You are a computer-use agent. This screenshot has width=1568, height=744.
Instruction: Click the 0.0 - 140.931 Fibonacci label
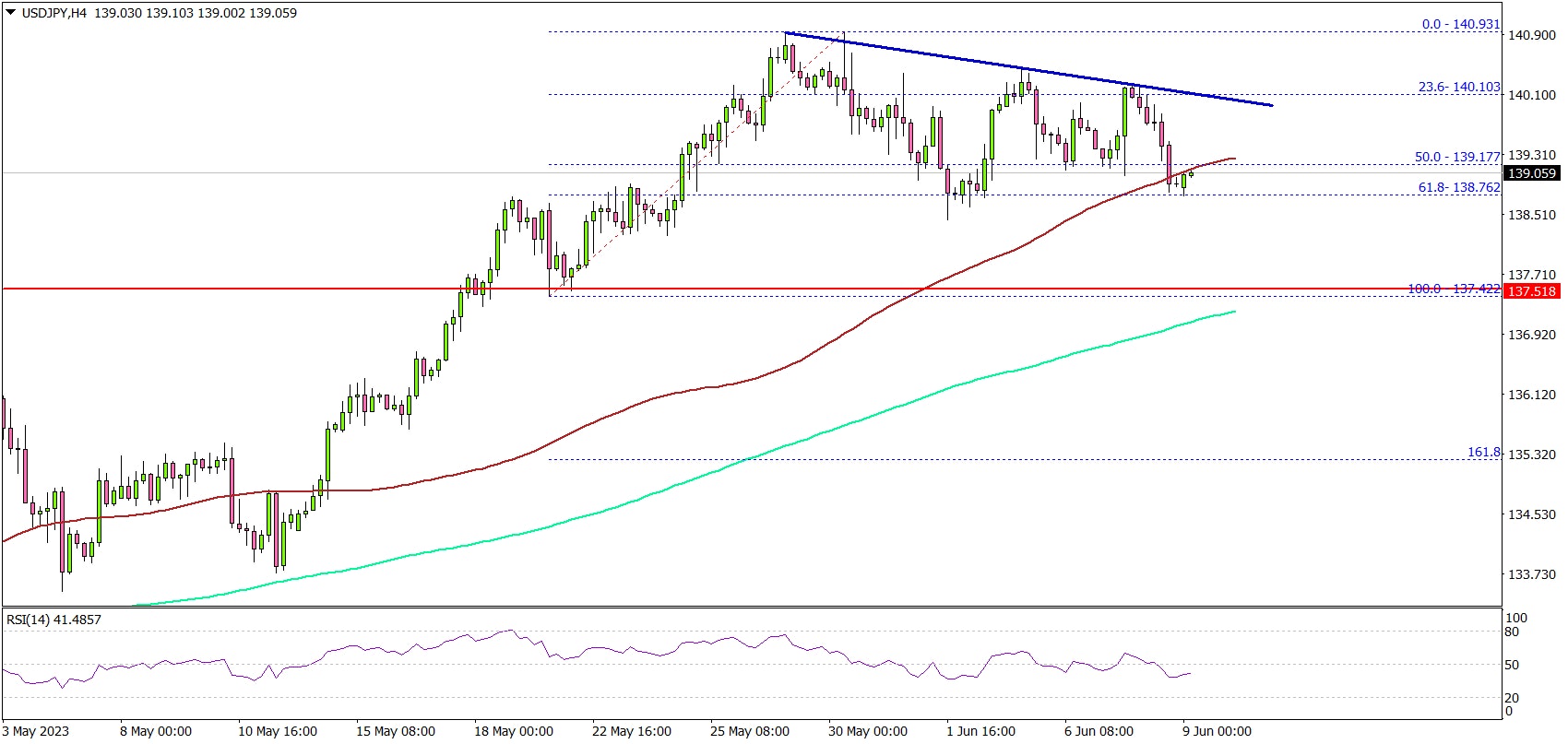coord(1460,24)
